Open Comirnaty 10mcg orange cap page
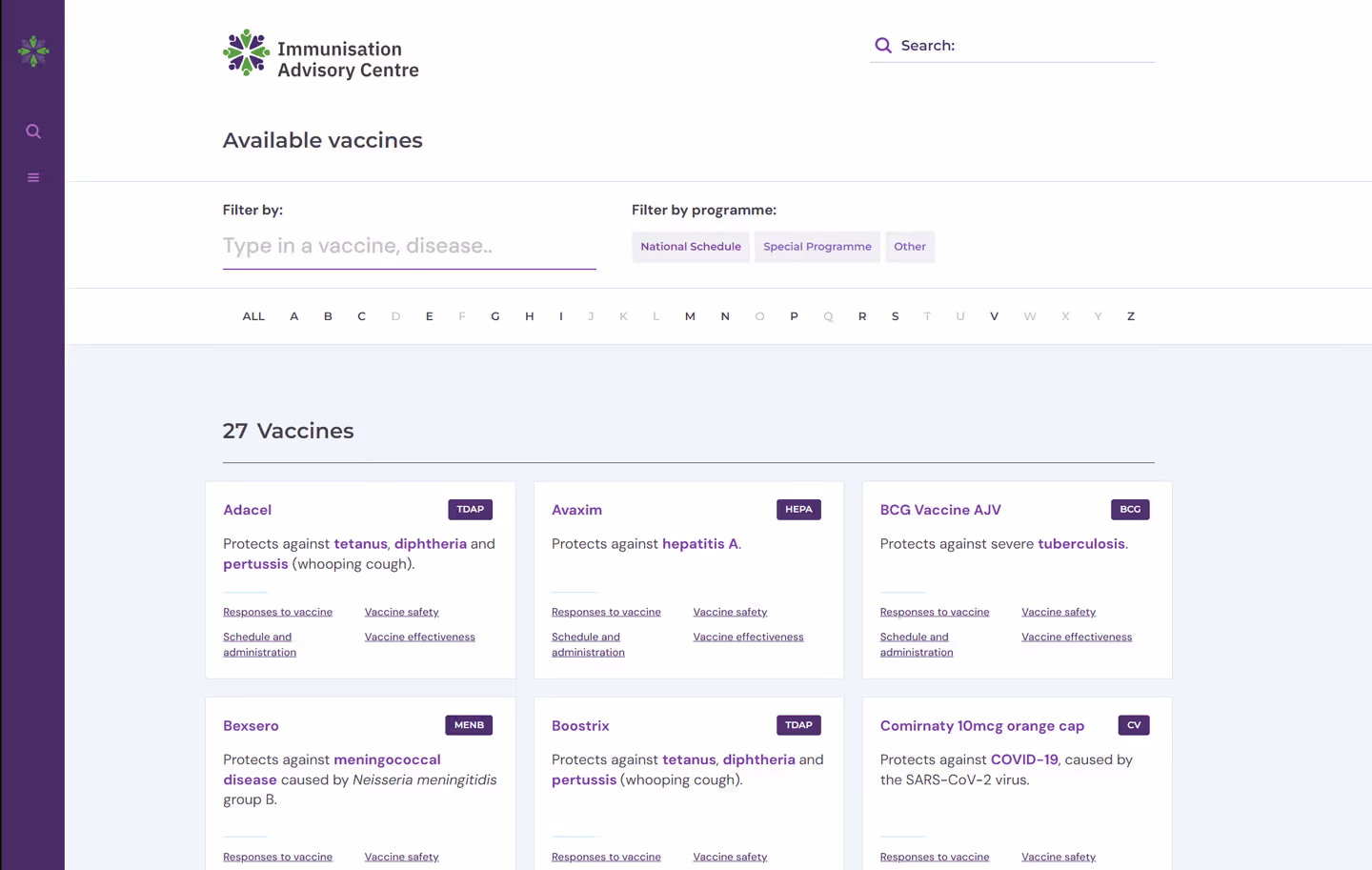 (x=982, y=725)
